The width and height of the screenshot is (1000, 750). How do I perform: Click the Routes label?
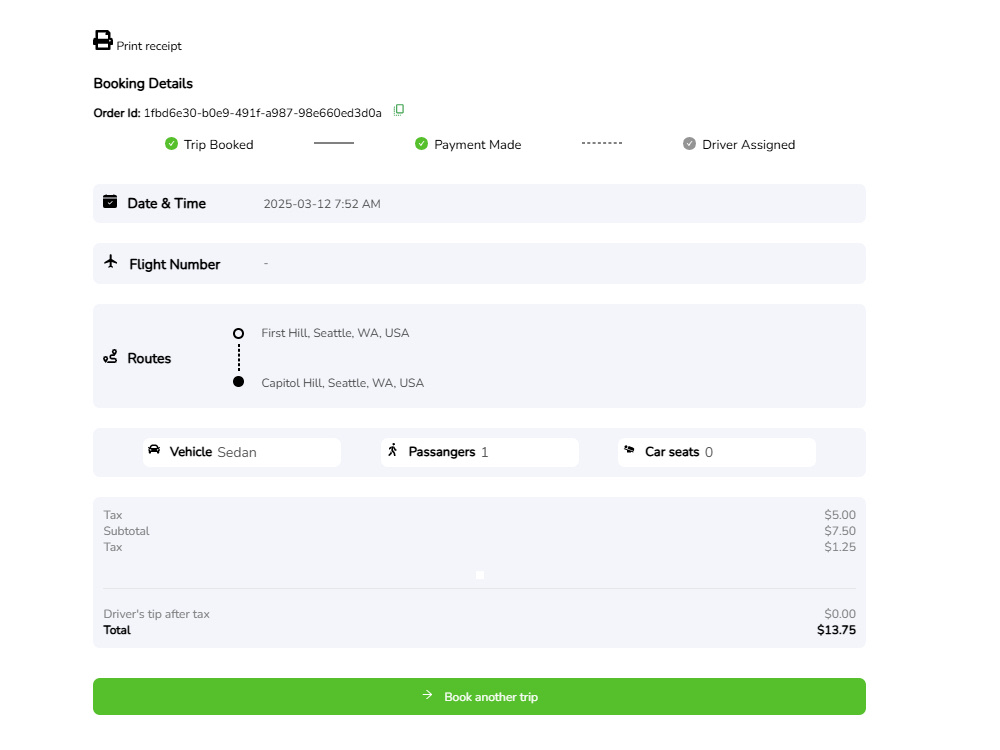pos(149,358)
